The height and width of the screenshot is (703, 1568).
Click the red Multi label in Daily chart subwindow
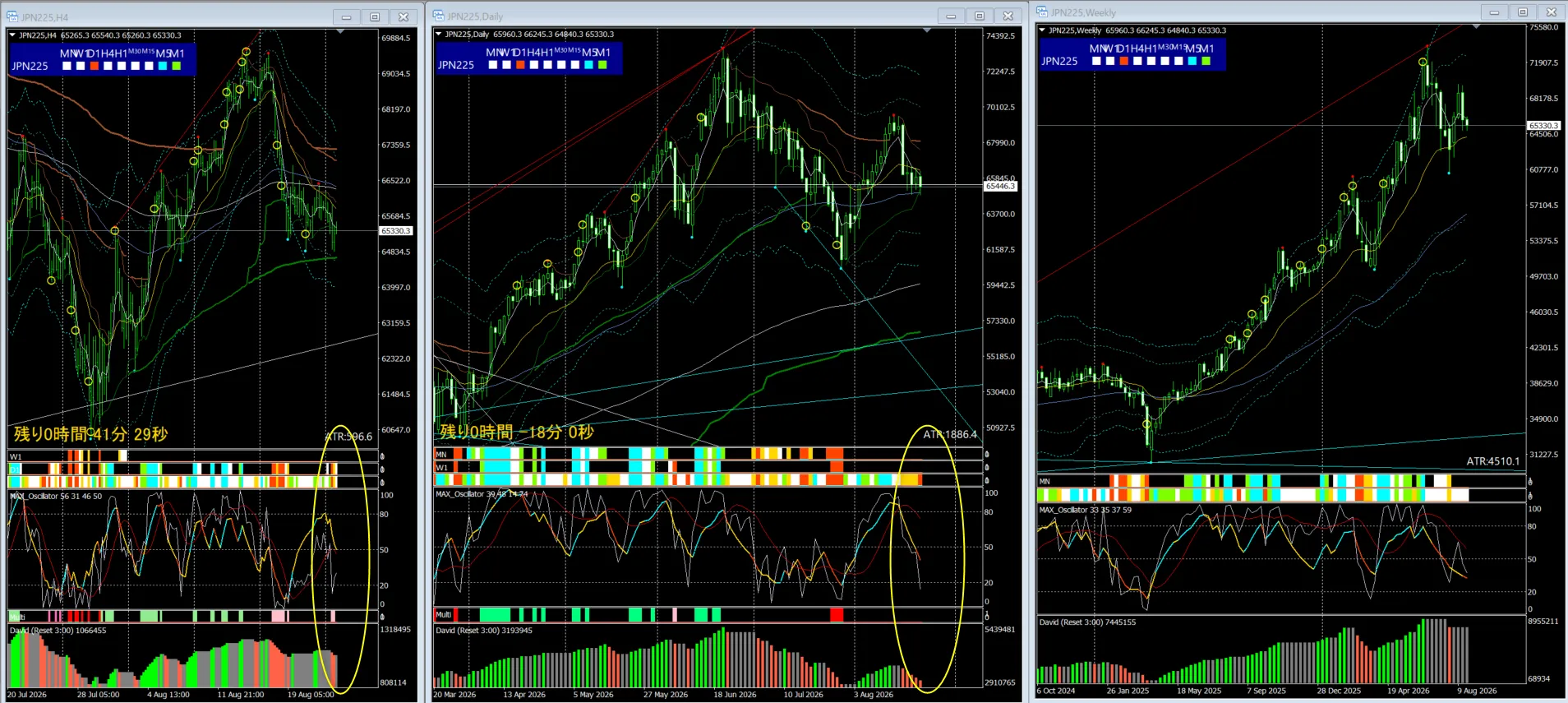[444, 615]
